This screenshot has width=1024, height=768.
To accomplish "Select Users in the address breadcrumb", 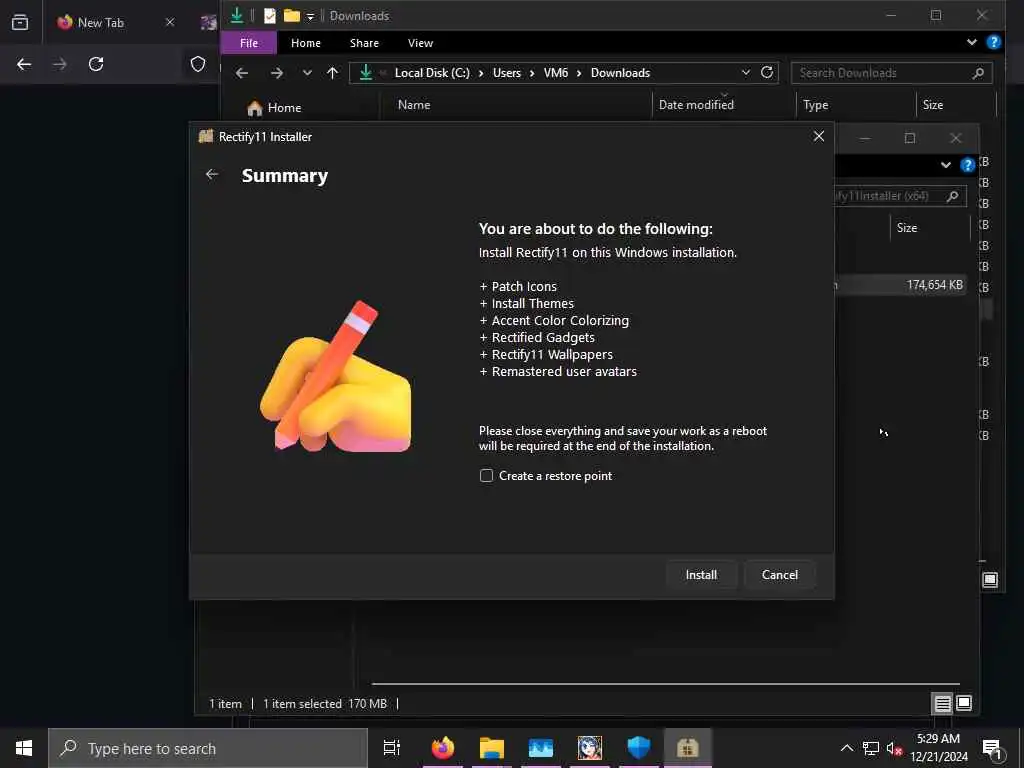I will click(507, 73).
